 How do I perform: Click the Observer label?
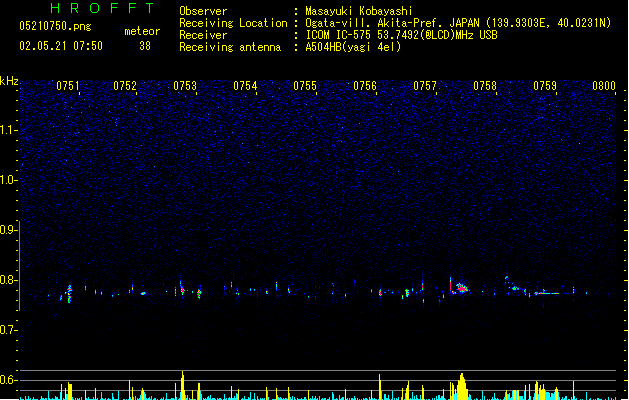(x=203, y=11)
